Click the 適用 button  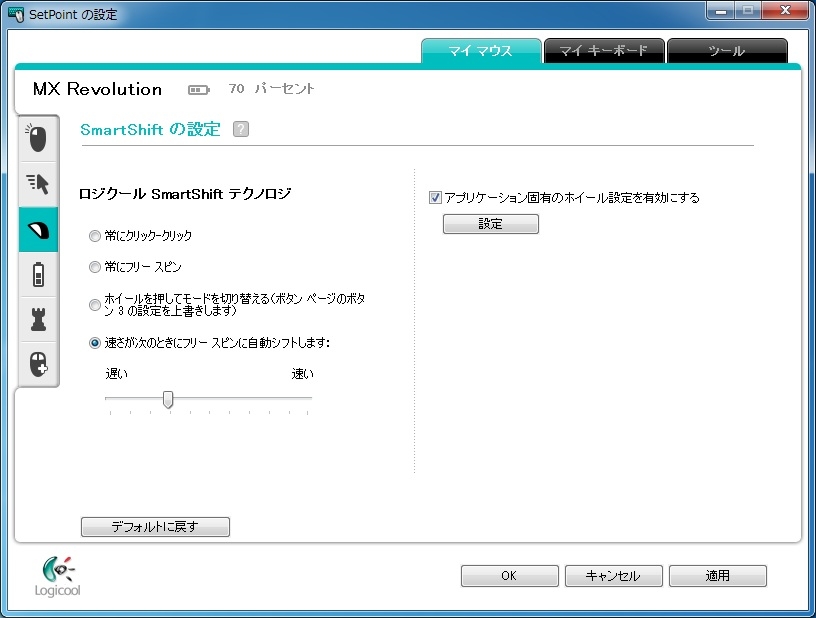coord(718,576)
